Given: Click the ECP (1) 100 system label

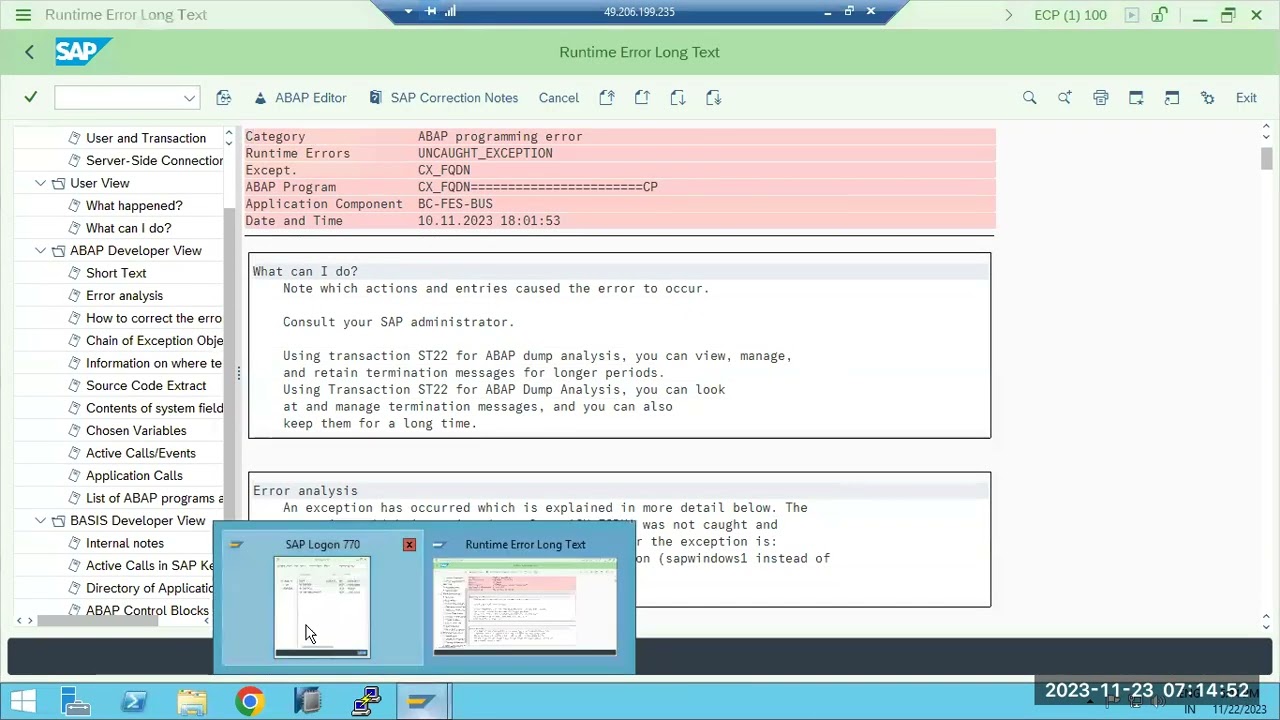Looking at the screenshot, I should 1070,15.
